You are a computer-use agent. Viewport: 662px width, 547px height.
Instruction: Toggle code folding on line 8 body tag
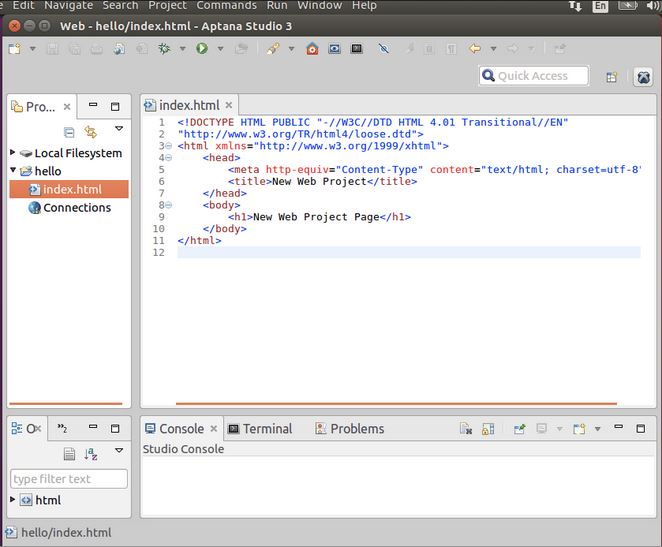click(x=168, y=205)
